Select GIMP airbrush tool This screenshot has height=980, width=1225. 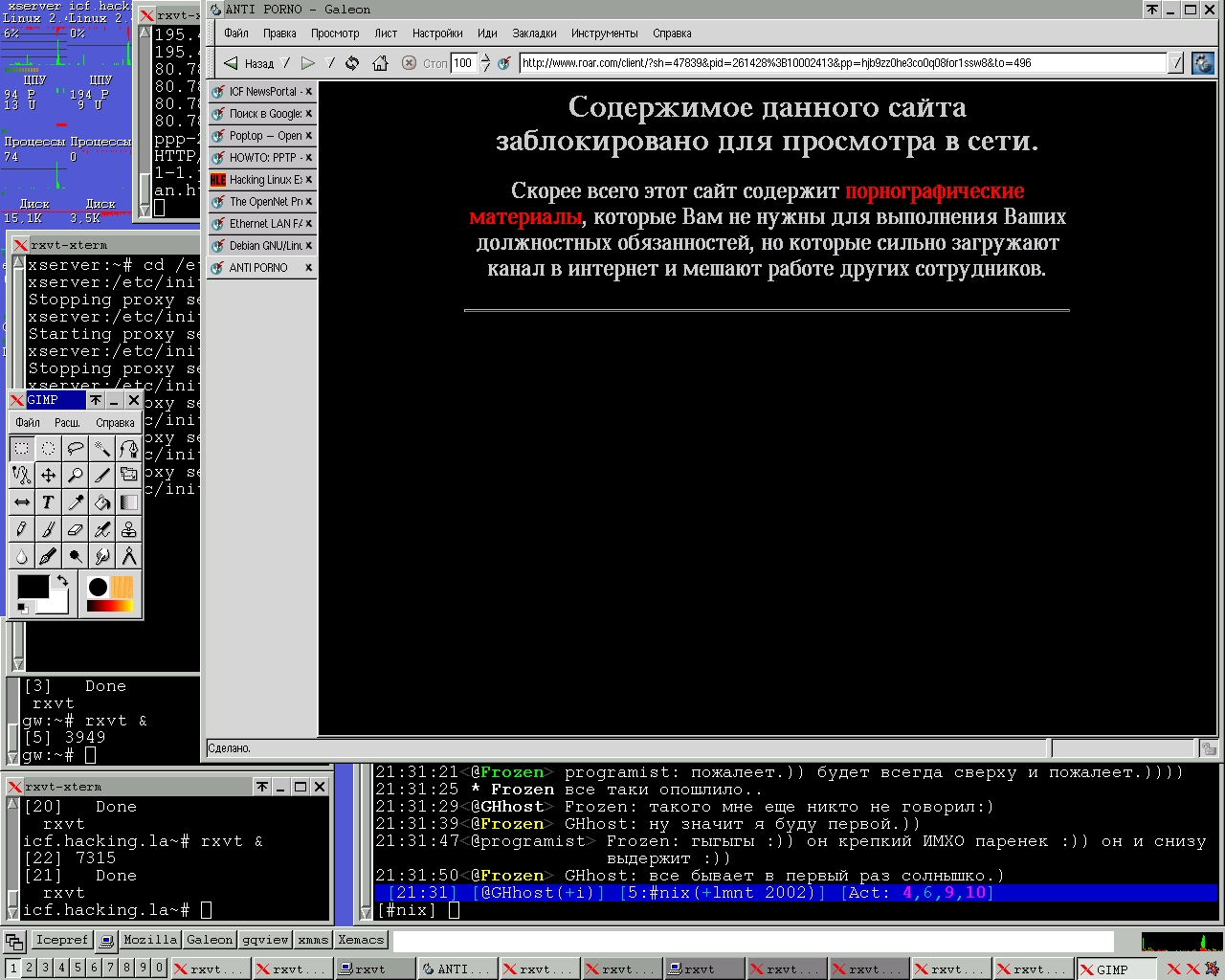coord(101,528)
